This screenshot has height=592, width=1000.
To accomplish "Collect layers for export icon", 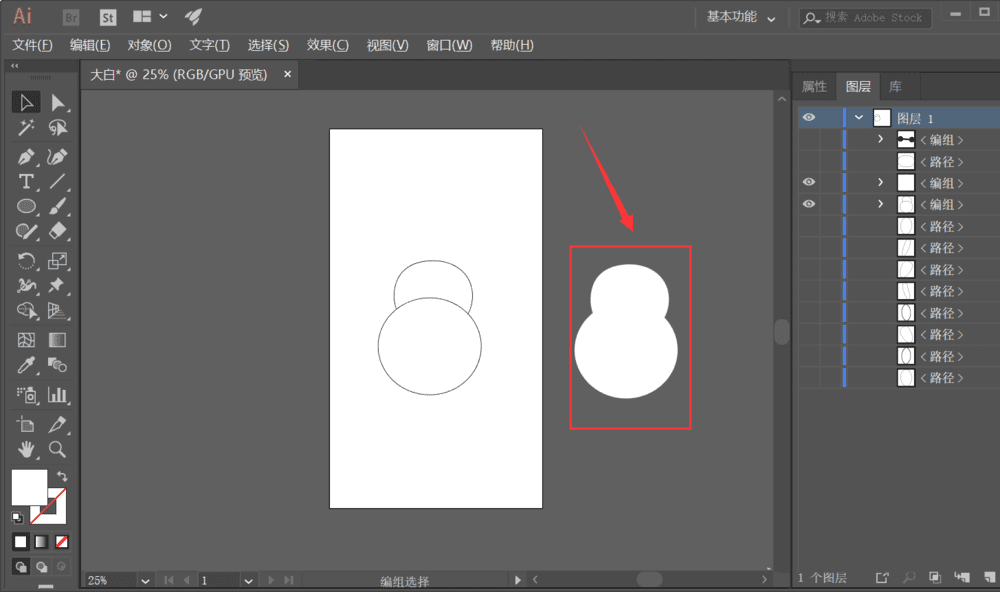I will click(x=882, y=577).
